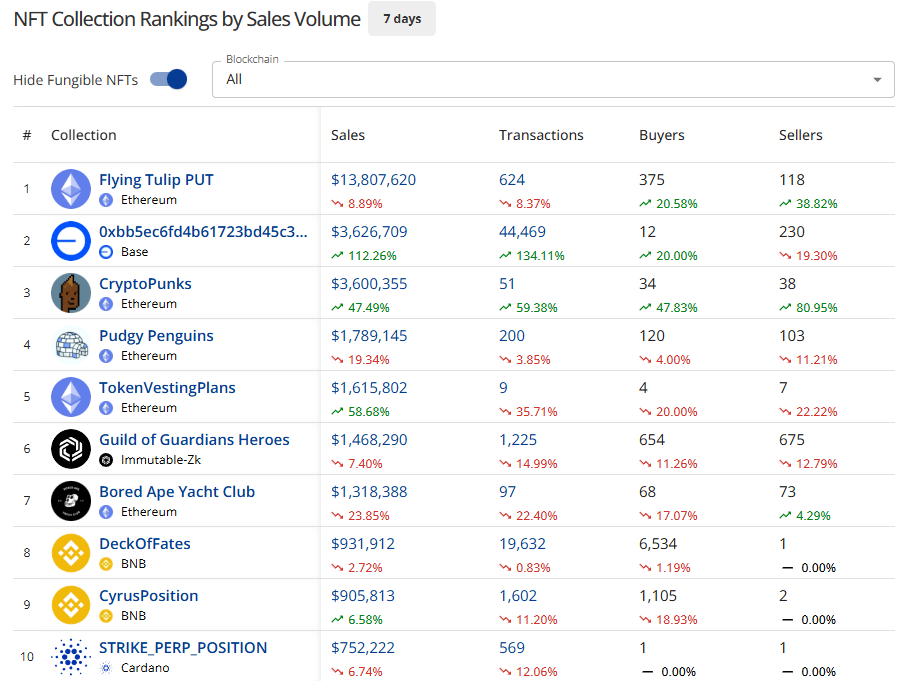
Task: Click the Pudgy Penguins igloo avatar
Action: tap(71, 345)
